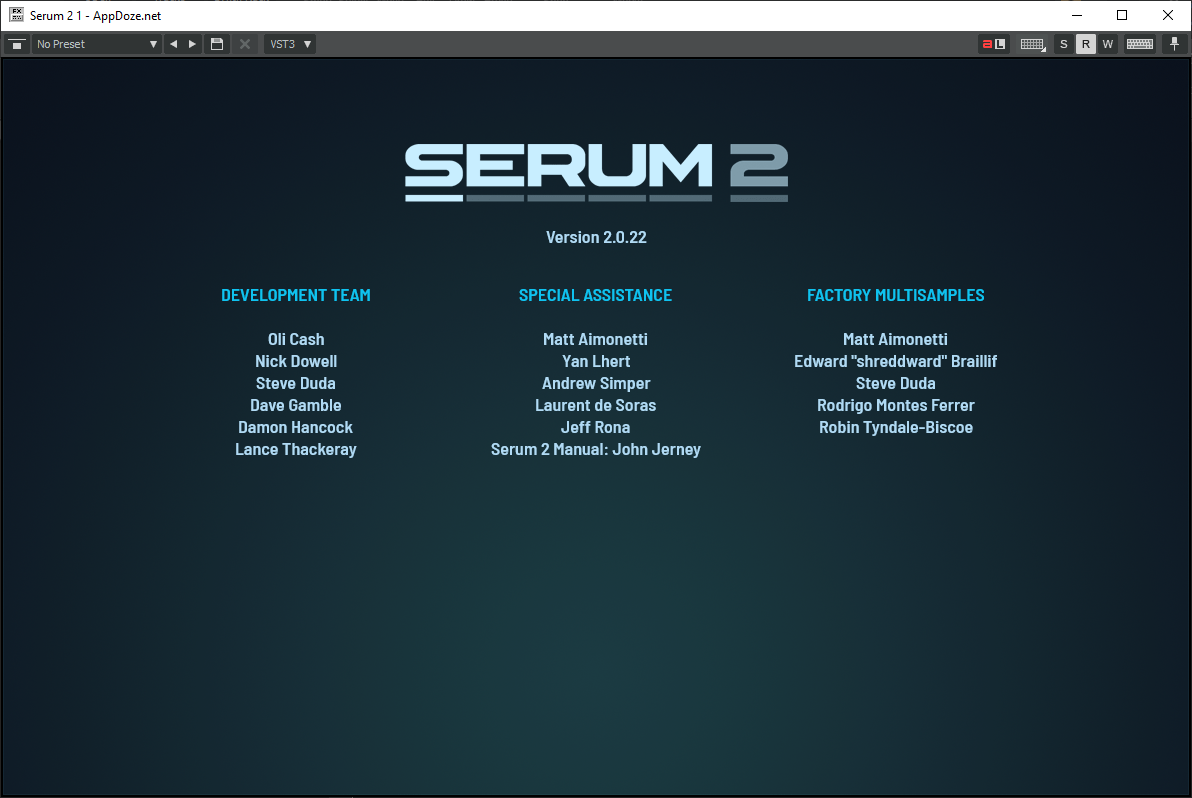Open the plugin window menu icon
This screenshot has height=798, width=1192.
(x=17, y=44)
